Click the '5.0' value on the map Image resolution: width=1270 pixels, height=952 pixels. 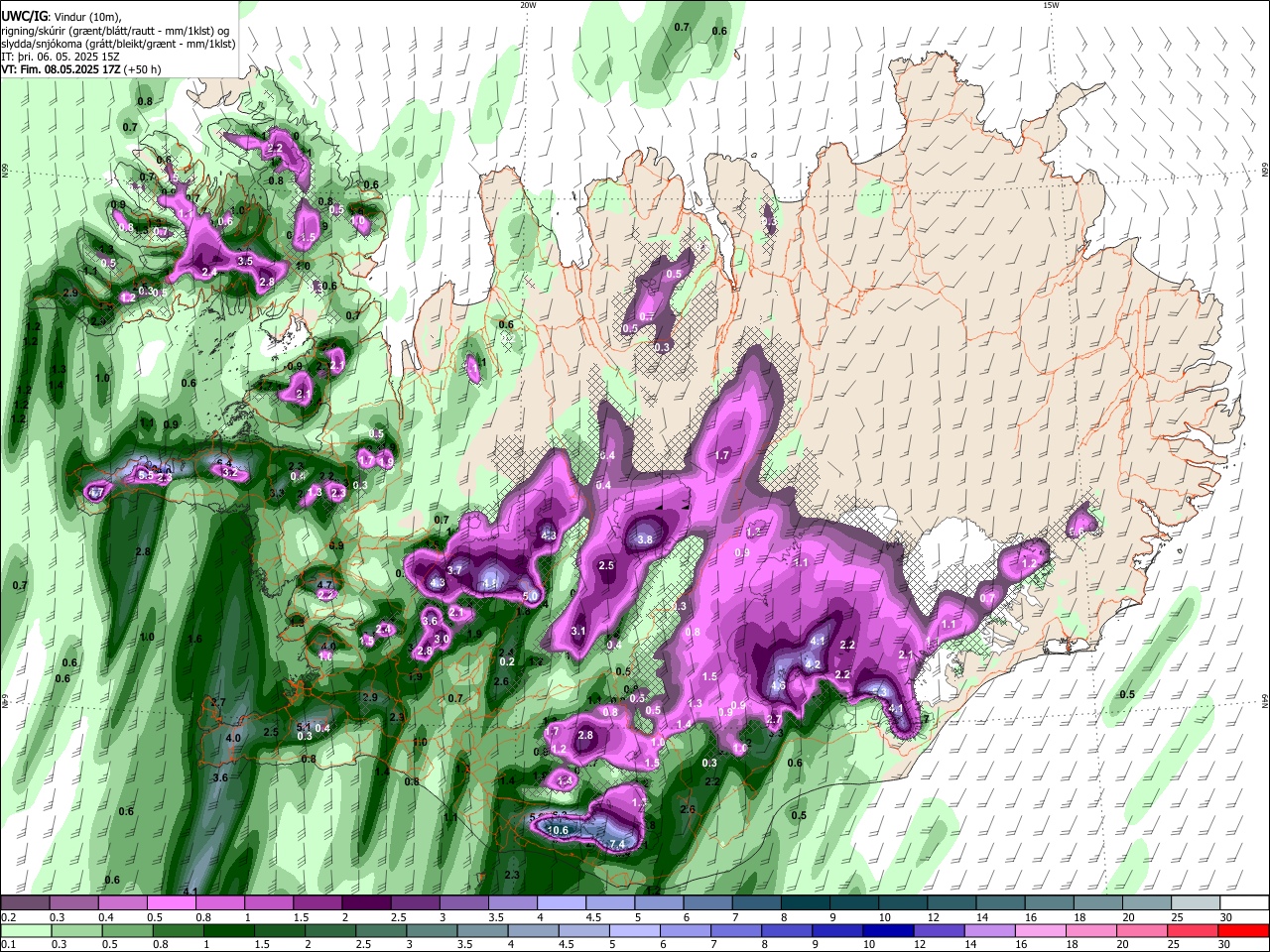[530, 596]
